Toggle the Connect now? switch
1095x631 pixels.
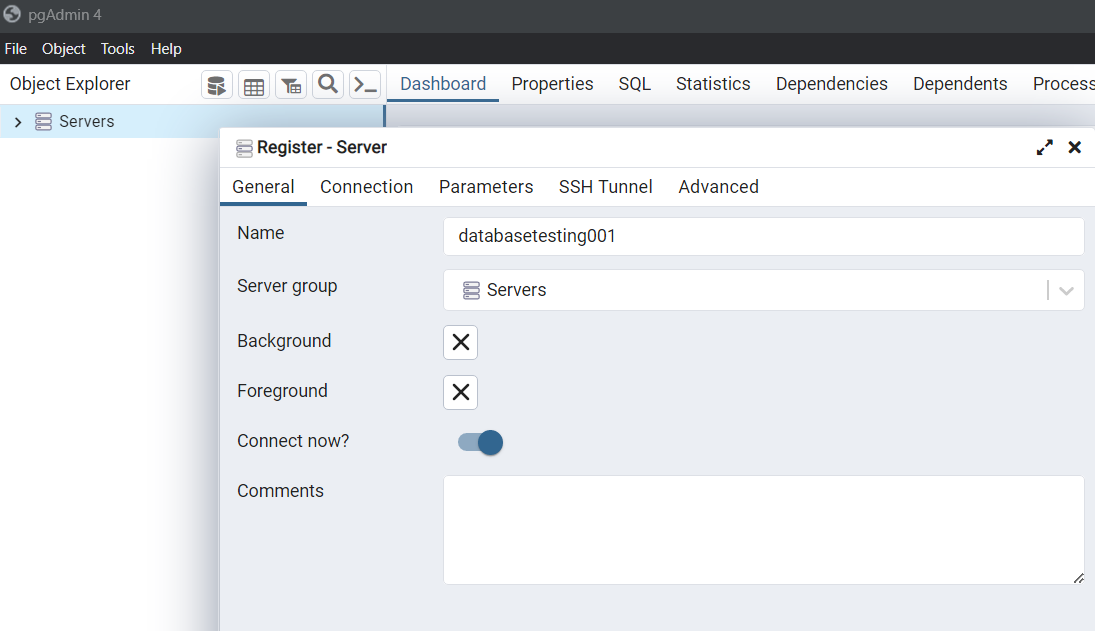[x=480, y=443]
